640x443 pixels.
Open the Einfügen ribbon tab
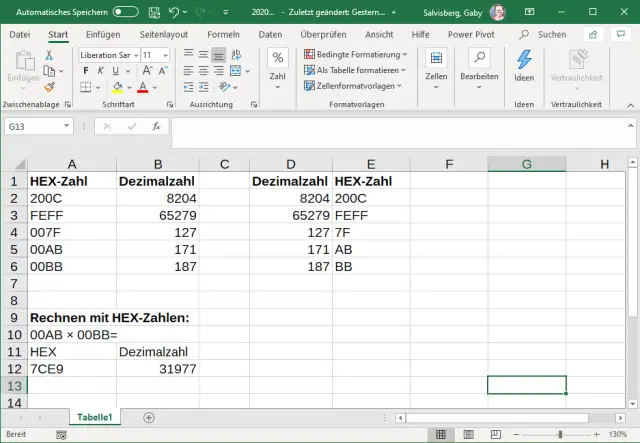[x=102, y=34]
